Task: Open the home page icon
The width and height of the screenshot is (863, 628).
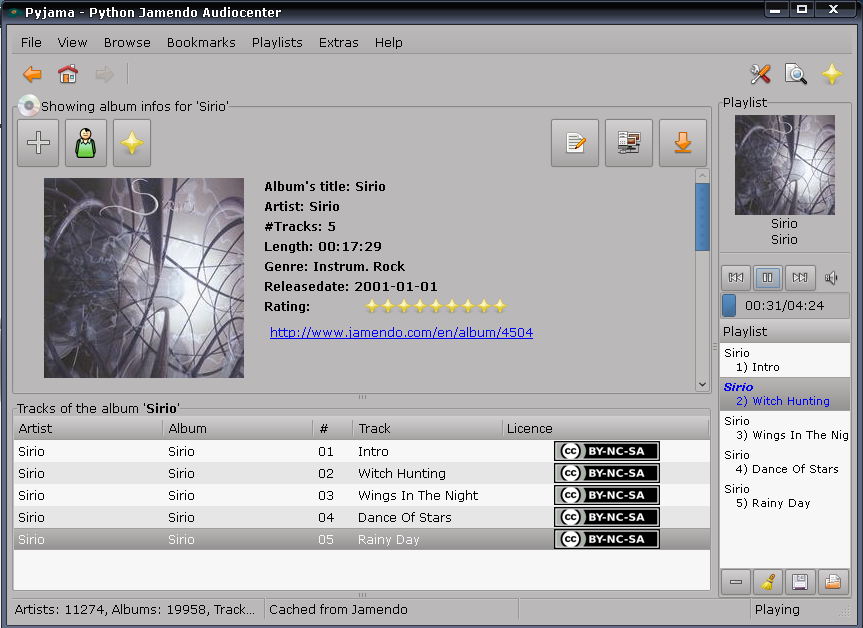Action: (68, 74)
